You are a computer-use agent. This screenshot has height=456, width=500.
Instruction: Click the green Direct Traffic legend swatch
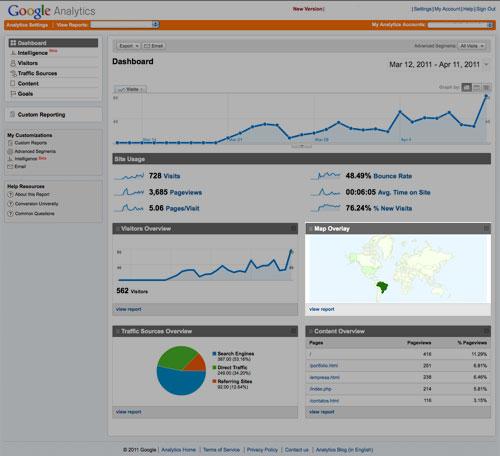(214, 367)
